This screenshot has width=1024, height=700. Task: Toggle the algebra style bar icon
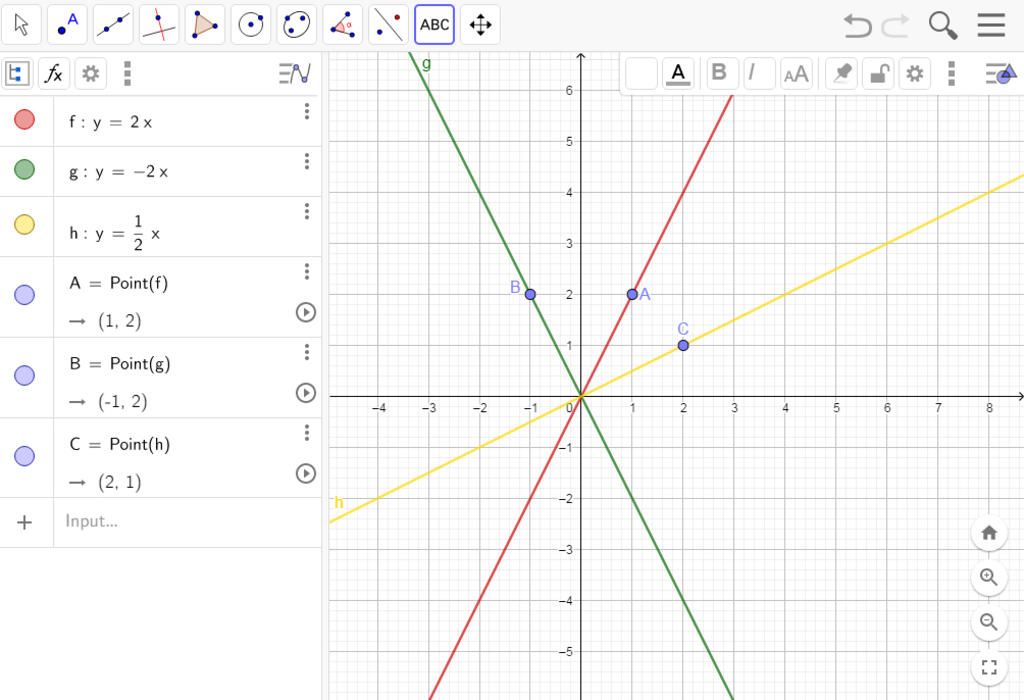point(295,73)
